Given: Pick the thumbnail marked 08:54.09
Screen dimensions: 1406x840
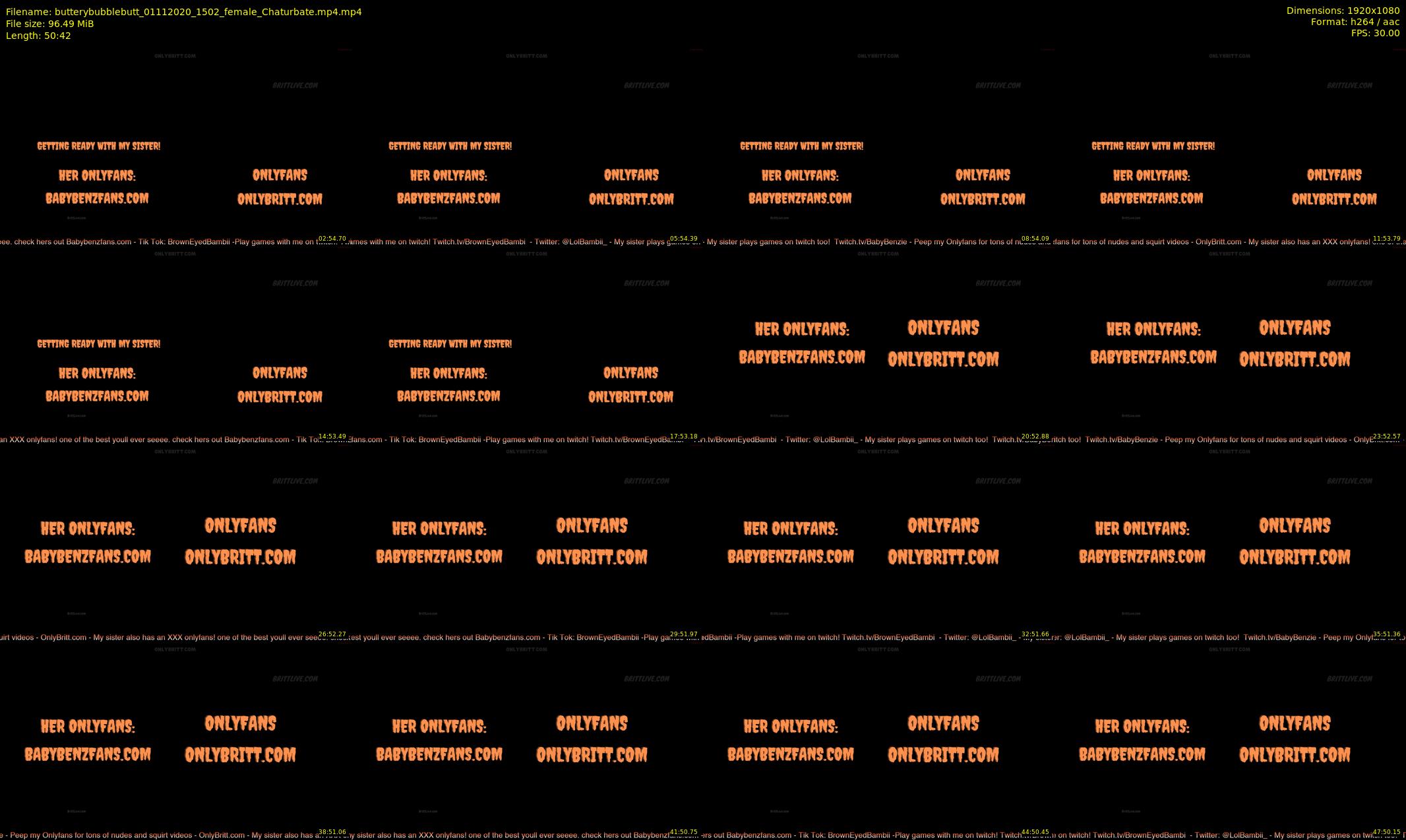Looking at the screenshot, I should [878, 147].
